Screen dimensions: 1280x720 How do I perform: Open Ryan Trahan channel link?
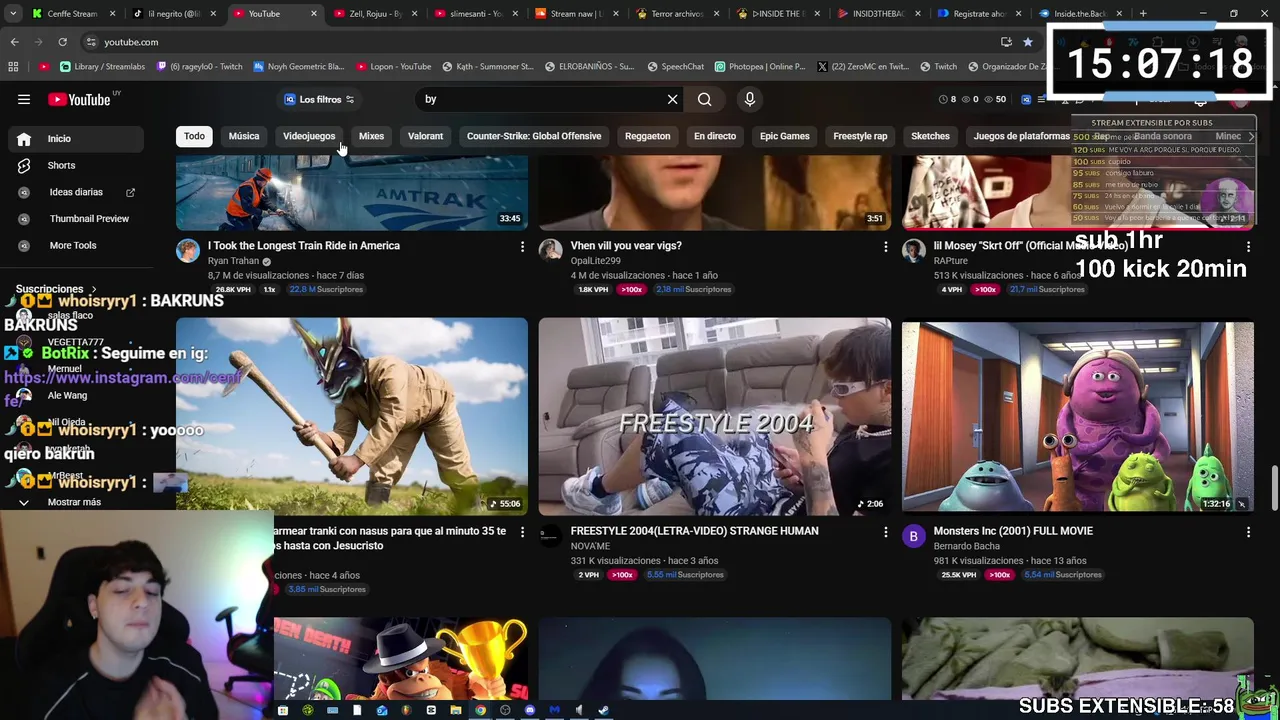point(233,261)
